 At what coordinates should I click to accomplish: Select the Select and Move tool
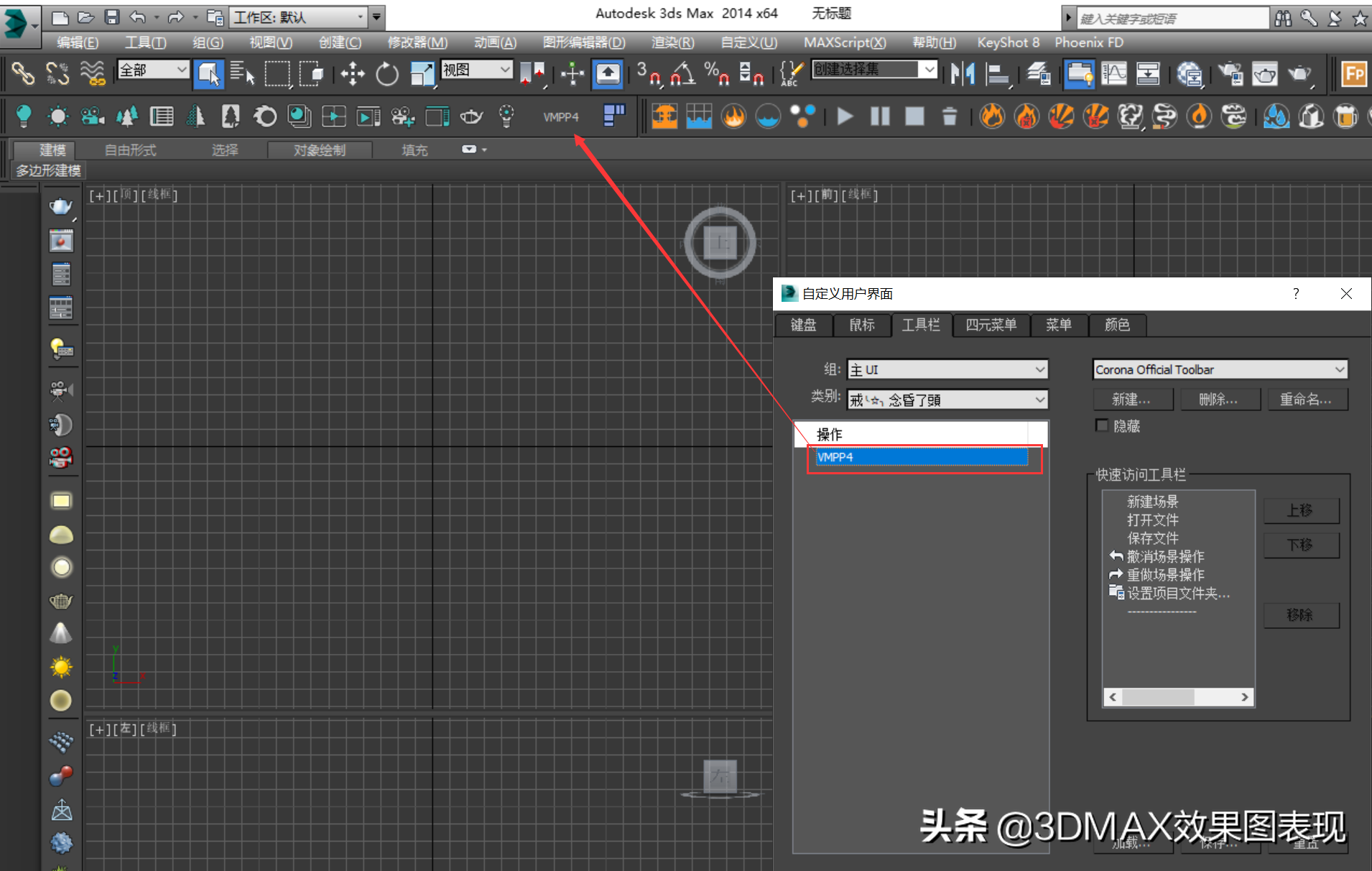click(x=352, y=74)
